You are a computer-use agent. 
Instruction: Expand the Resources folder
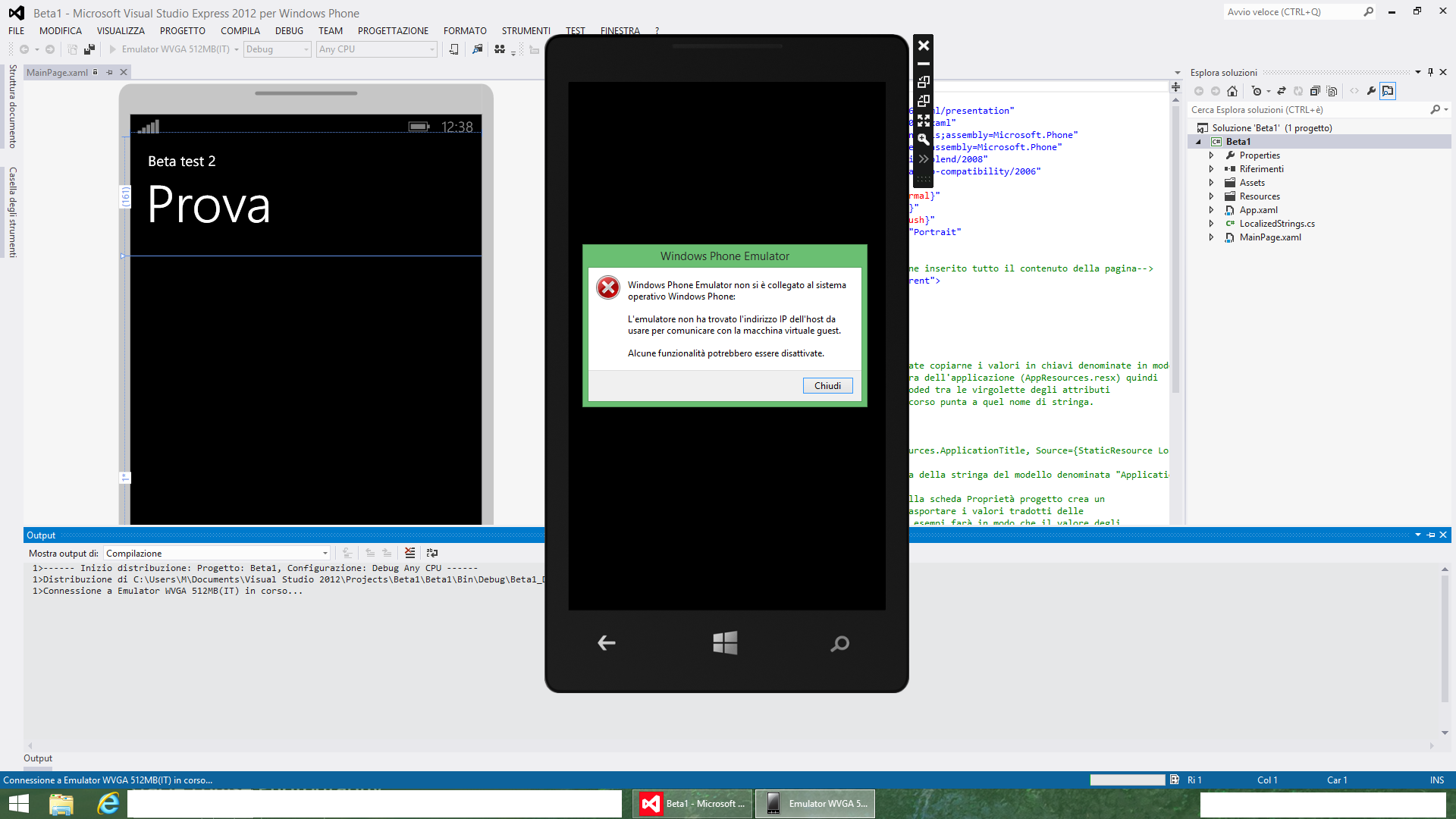(x=1211, y=196)
